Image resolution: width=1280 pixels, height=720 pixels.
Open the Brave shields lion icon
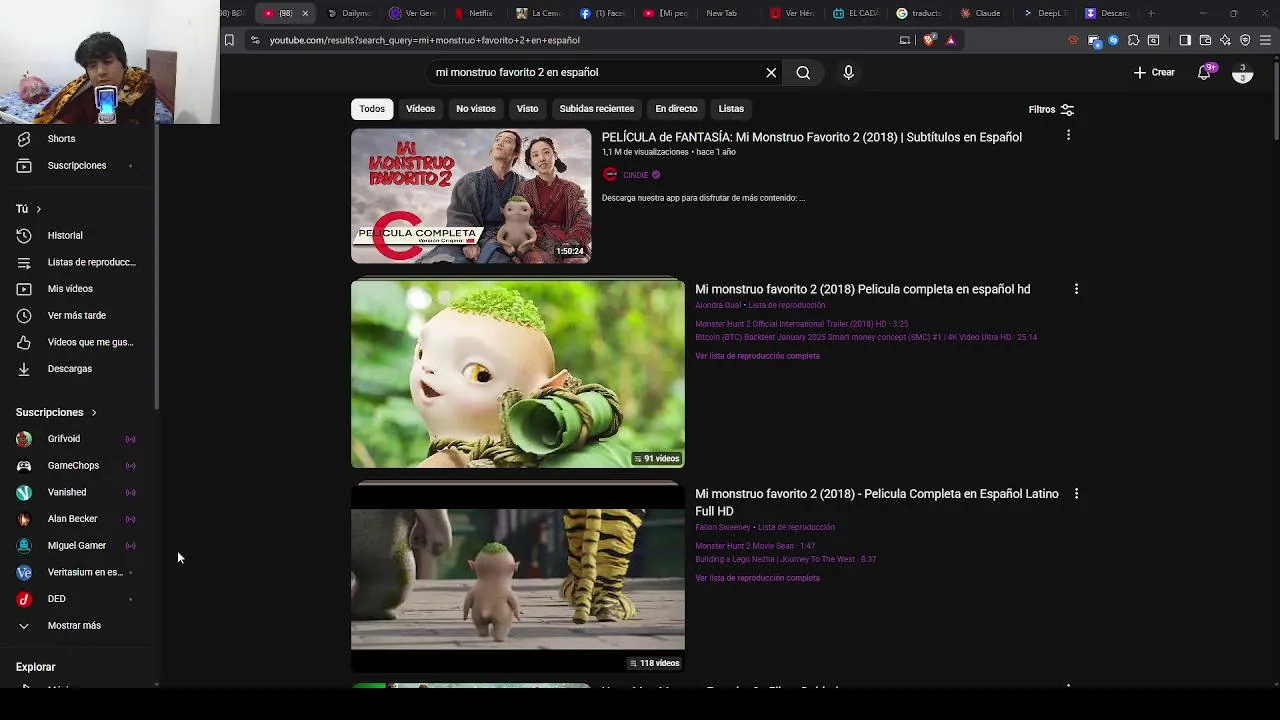point(929,40)
